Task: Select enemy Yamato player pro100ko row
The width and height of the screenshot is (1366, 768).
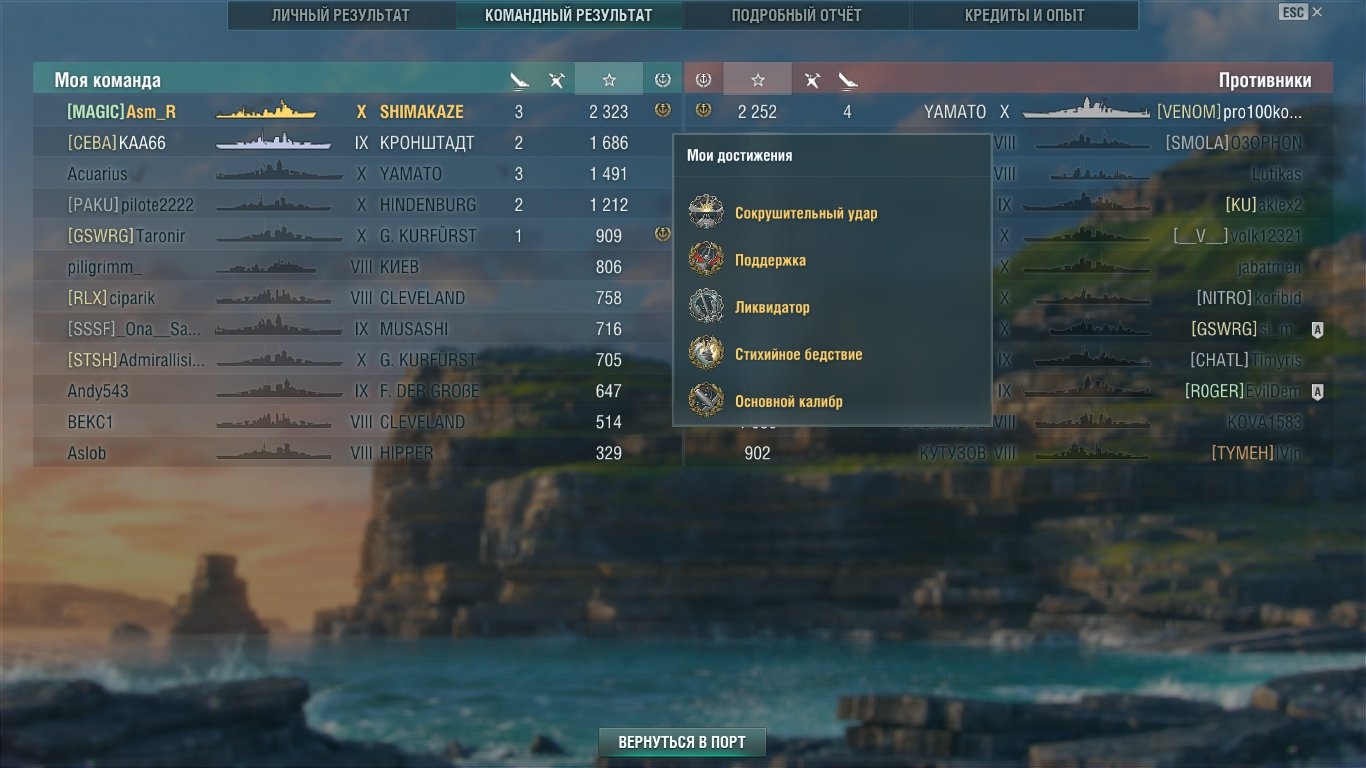Action: pyautogui.click(x=1008, y=112)
